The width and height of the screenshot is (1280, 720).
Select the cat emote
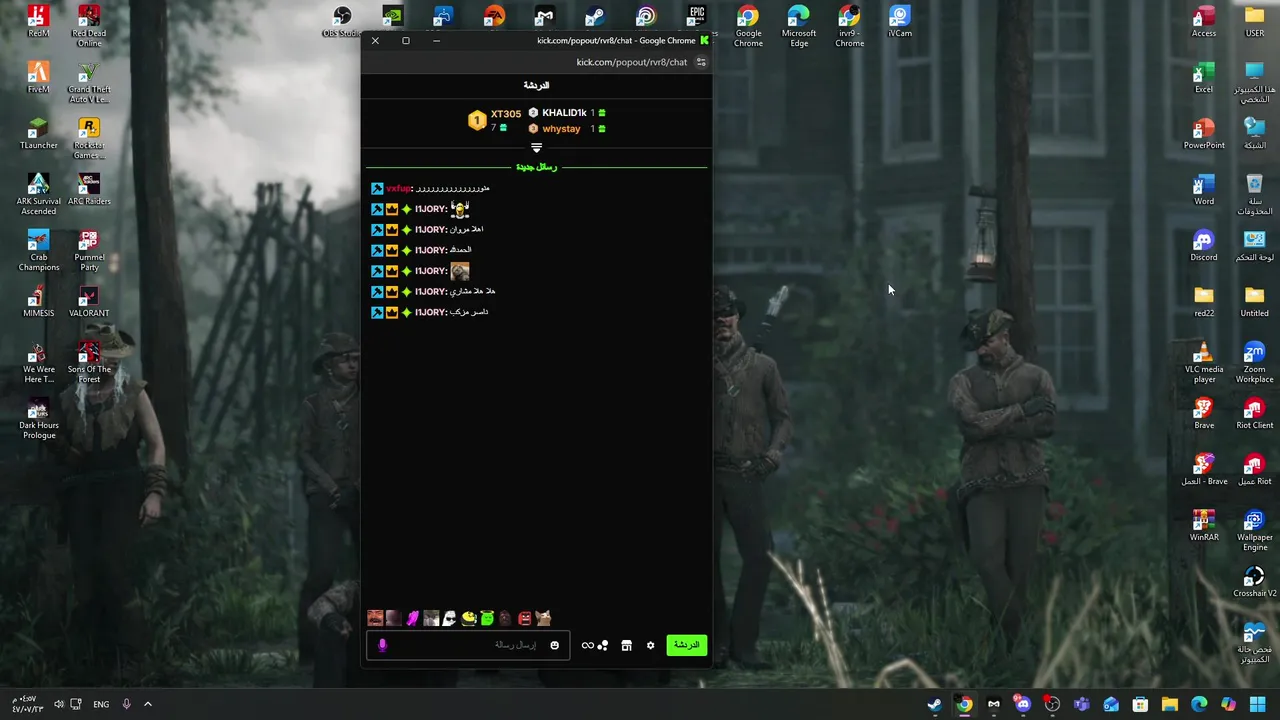click(x=543, y=618)
